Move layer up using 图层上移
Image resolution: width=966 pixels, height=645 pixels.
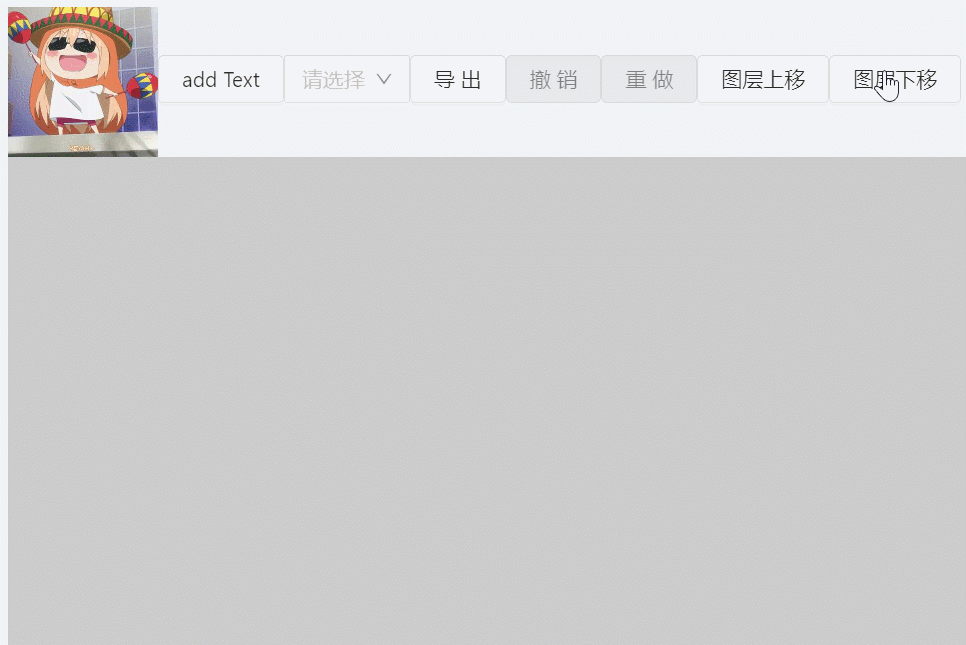763,79
